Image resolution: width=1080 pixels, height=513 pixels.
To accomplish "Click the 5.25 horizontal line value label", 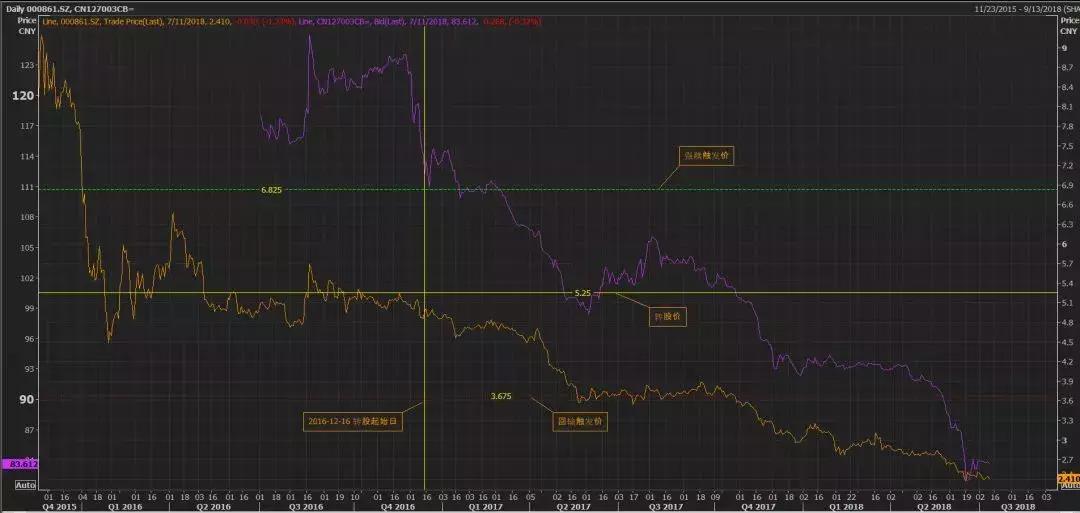I will pyautogui.click(x=583, y=293).
